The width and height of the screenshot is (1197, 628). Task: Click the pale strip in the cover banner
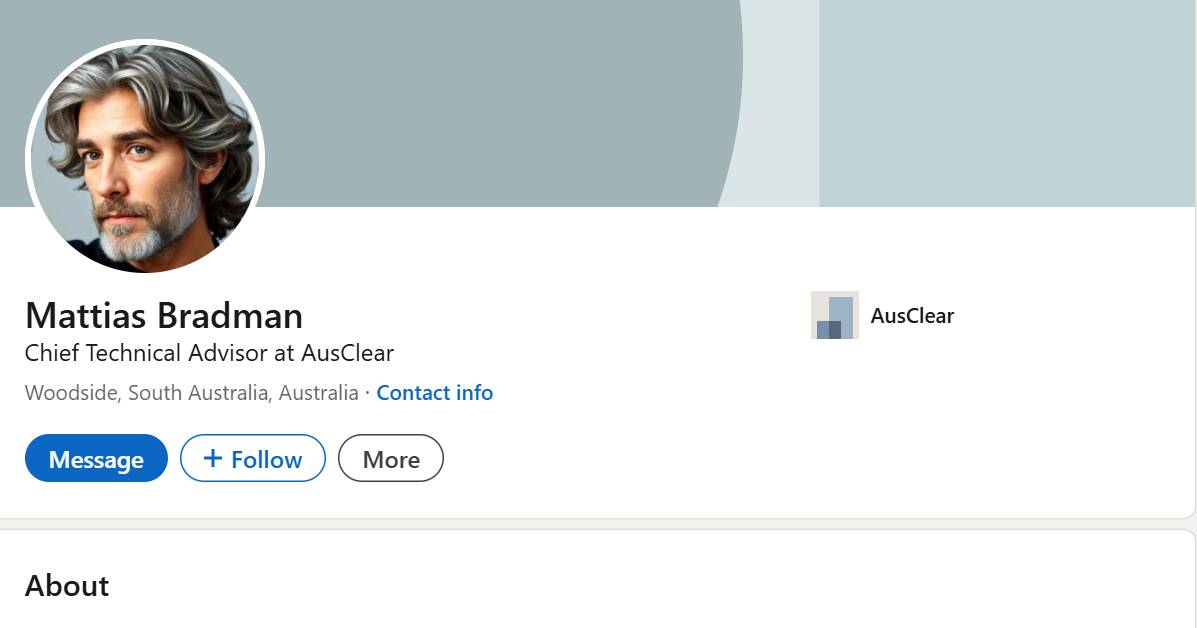pos(780,100)
